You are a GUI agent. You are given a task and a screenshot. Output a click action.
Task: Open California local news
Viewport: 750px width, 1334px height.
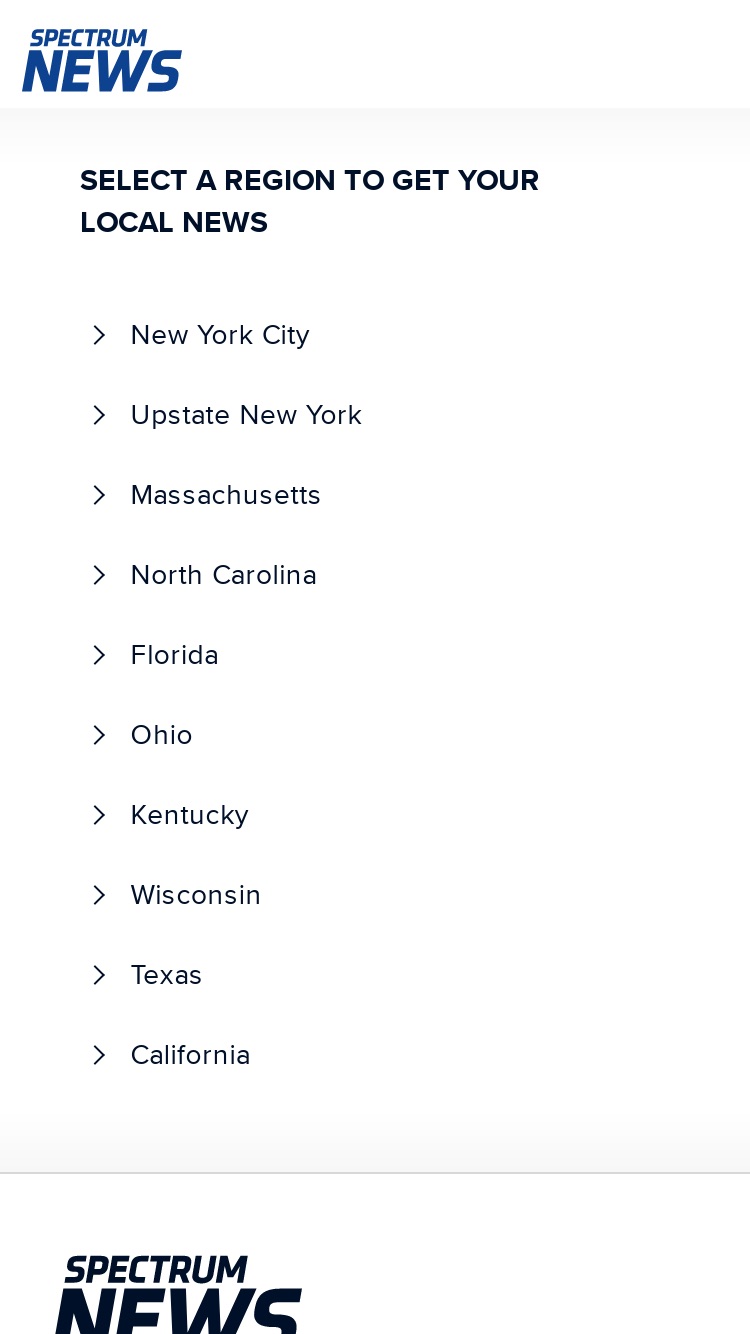tap(191, 1055)
